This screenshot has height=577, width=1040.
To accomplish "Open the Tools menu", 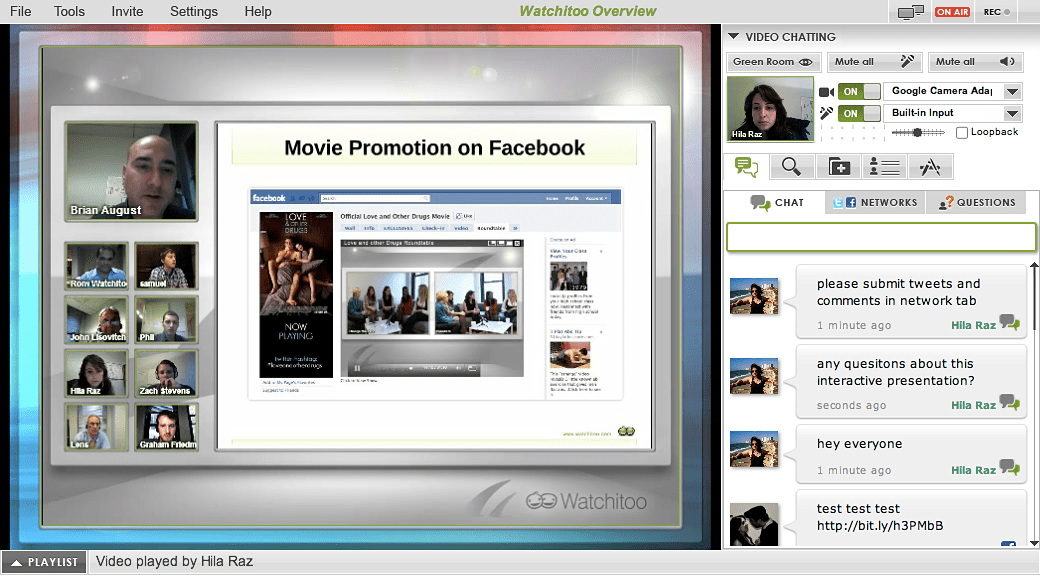I will coord(70,11).
